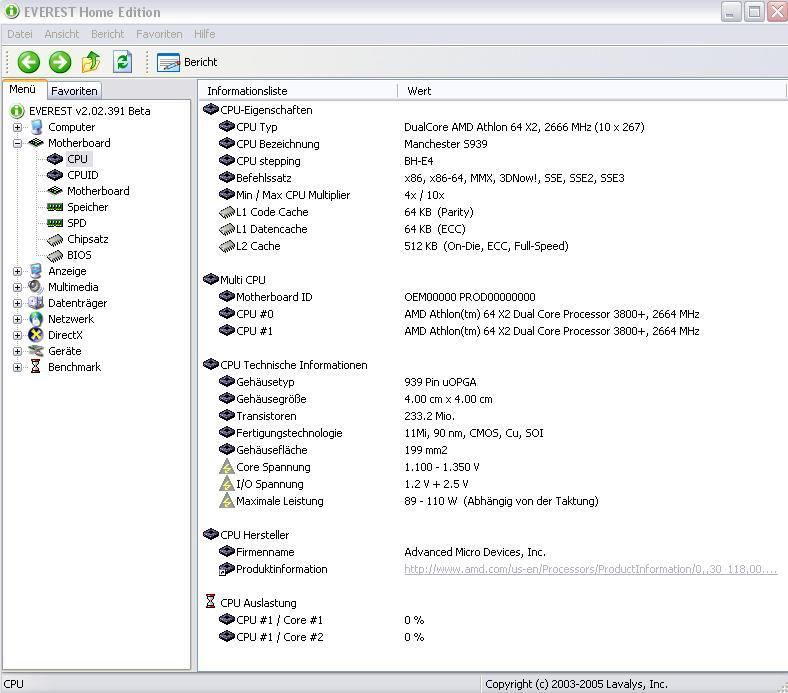Select the DirectX yellow X icon

pos(36,335)
